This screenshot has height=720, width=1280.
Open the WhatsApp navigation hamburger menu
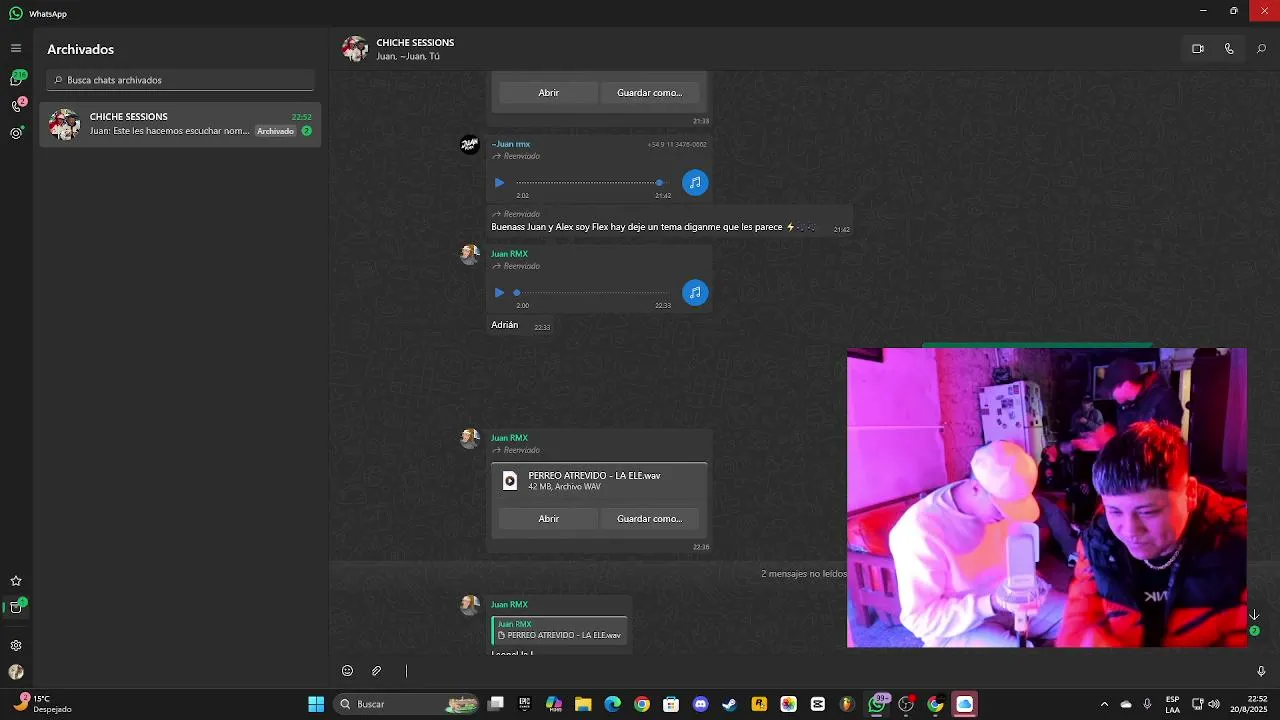tap(16, 48)
